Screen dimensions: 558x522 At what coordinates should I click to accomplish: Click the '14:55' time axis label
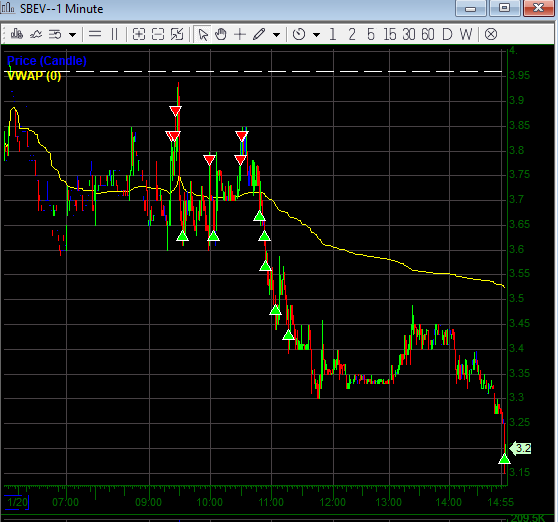(x=501, y=502)
